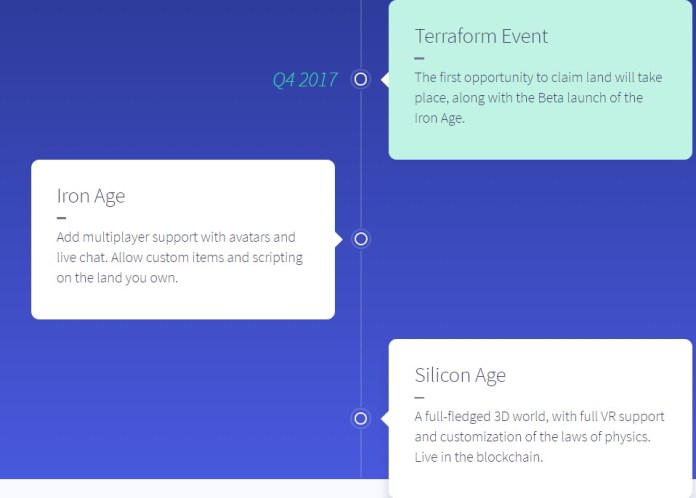Click the white footer strip at page bottom
Image resolution: width=696 pixels, height=498 pixels.
(x=194, y=488)
